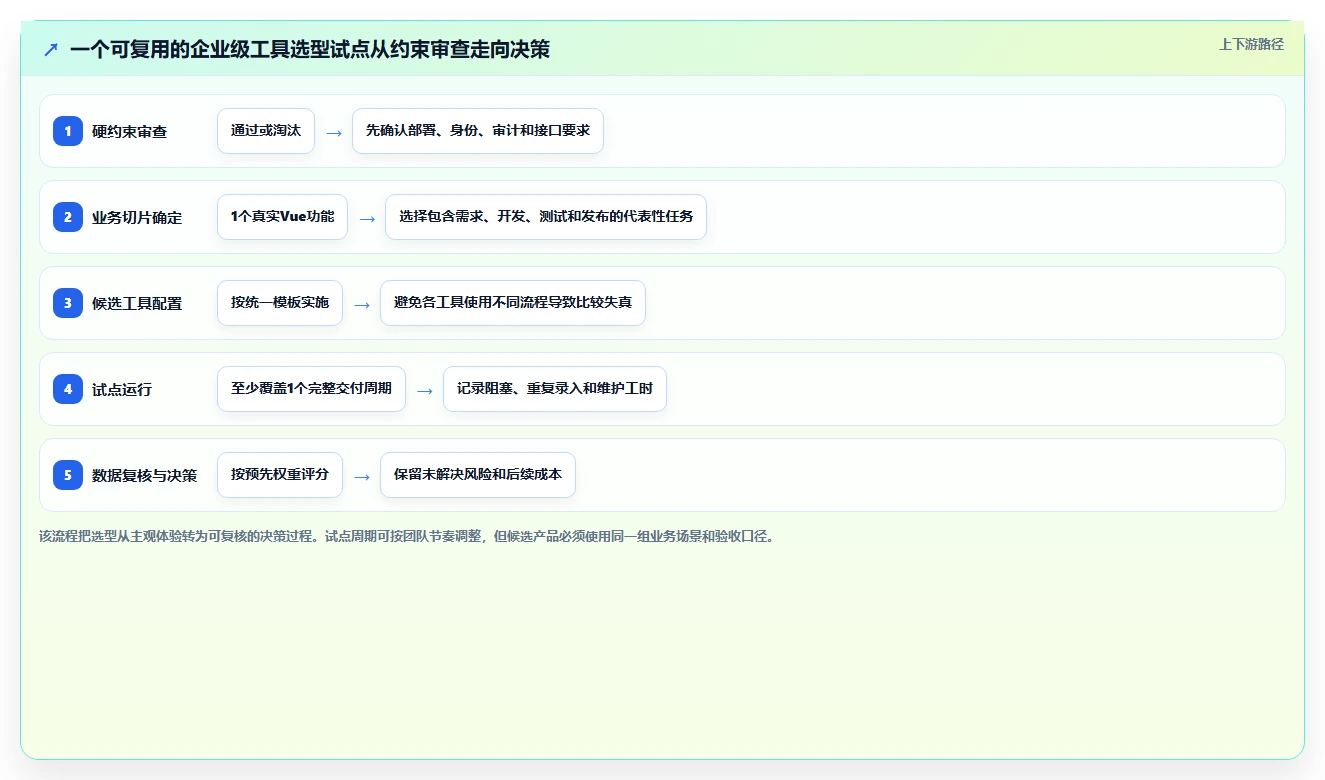The image size is (1325, 780).
Task: Click the 通过或淘汰 chip
Action: (x=266, y=131)
